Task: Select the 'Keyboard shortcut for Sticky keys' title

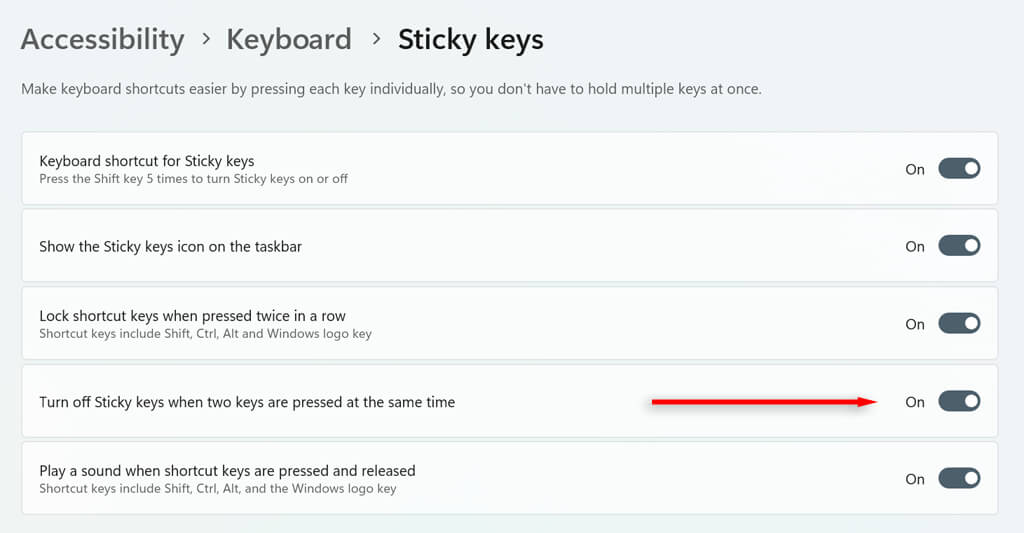Action: click(146, 161)
